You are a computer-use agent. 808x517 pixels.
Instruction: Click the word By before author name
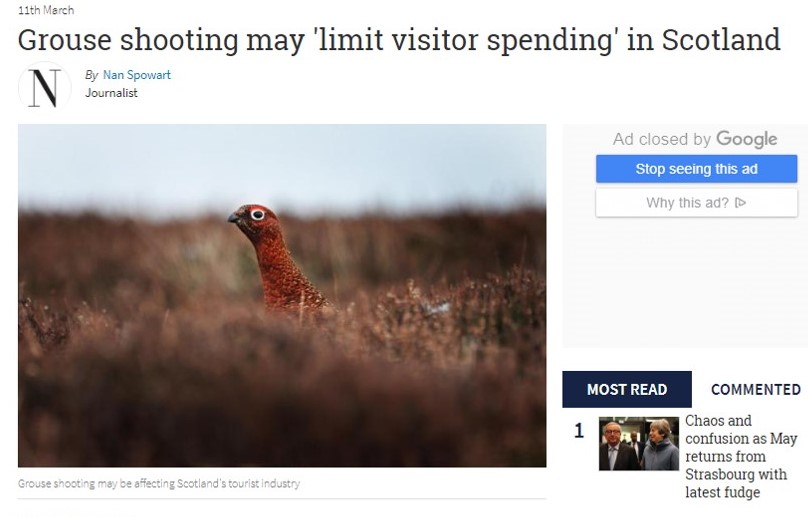coord(91,75)
